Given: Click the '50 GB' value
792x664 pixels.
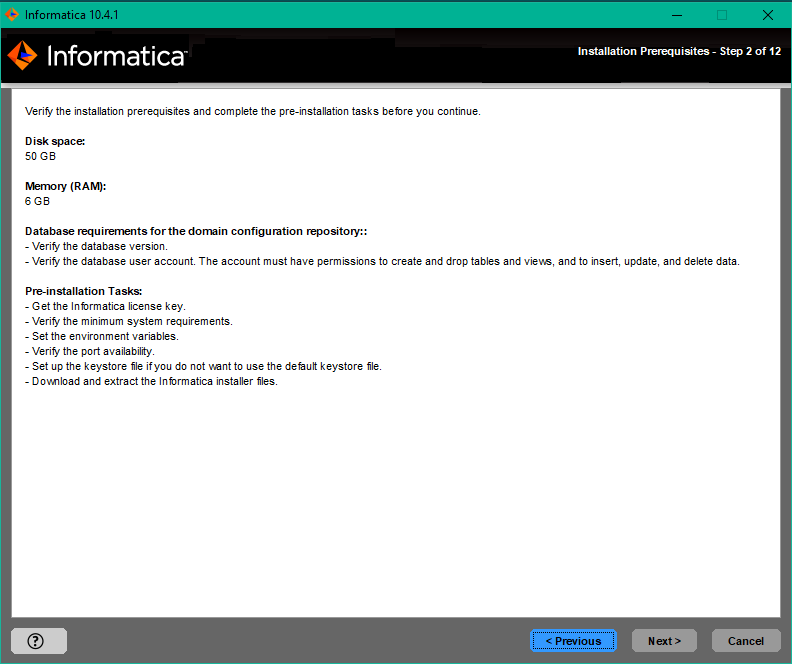Looking at the screenshot, I should [40, 156].
